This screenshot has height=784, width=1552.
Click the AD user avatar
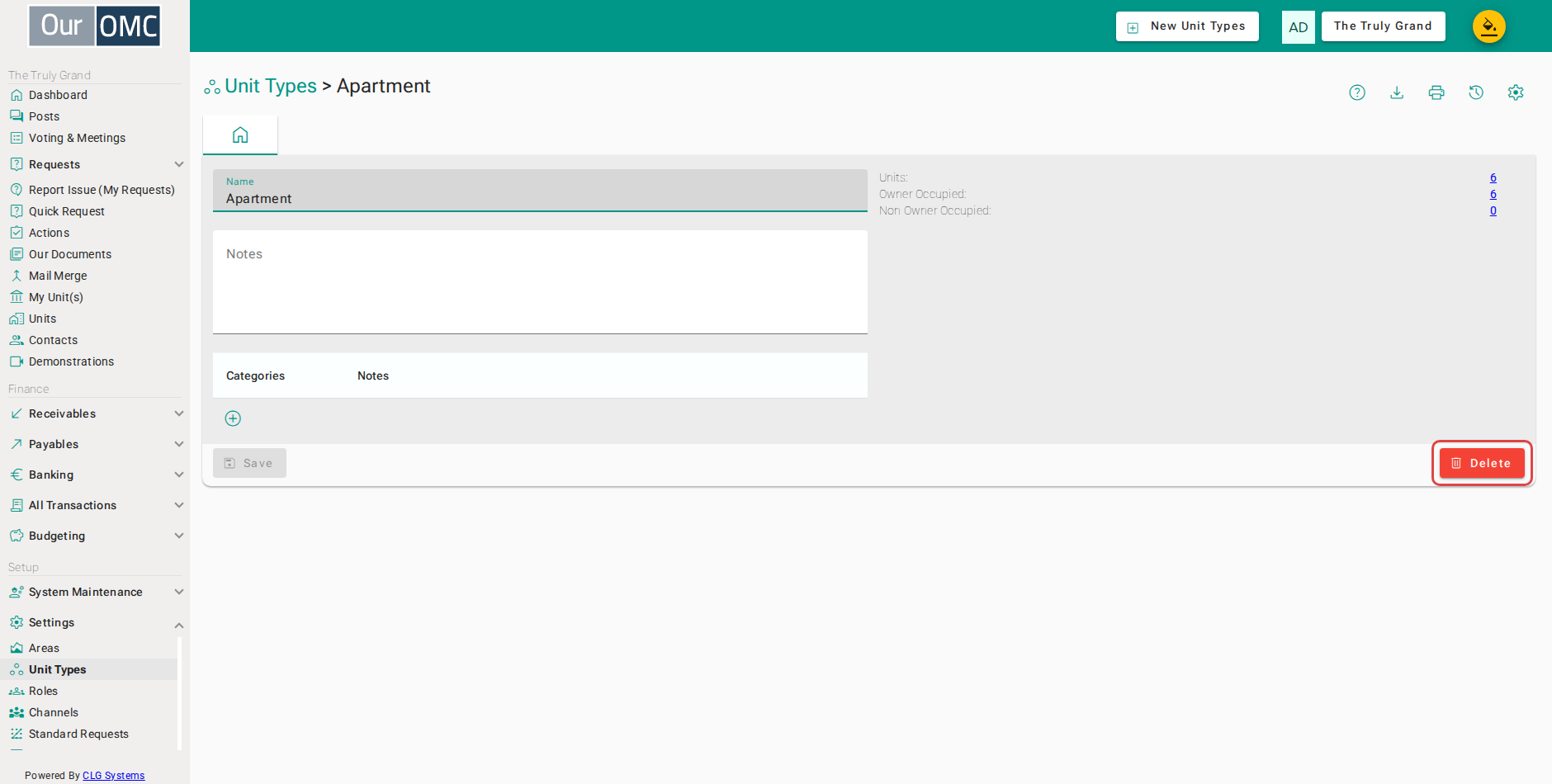point(1299,26)
